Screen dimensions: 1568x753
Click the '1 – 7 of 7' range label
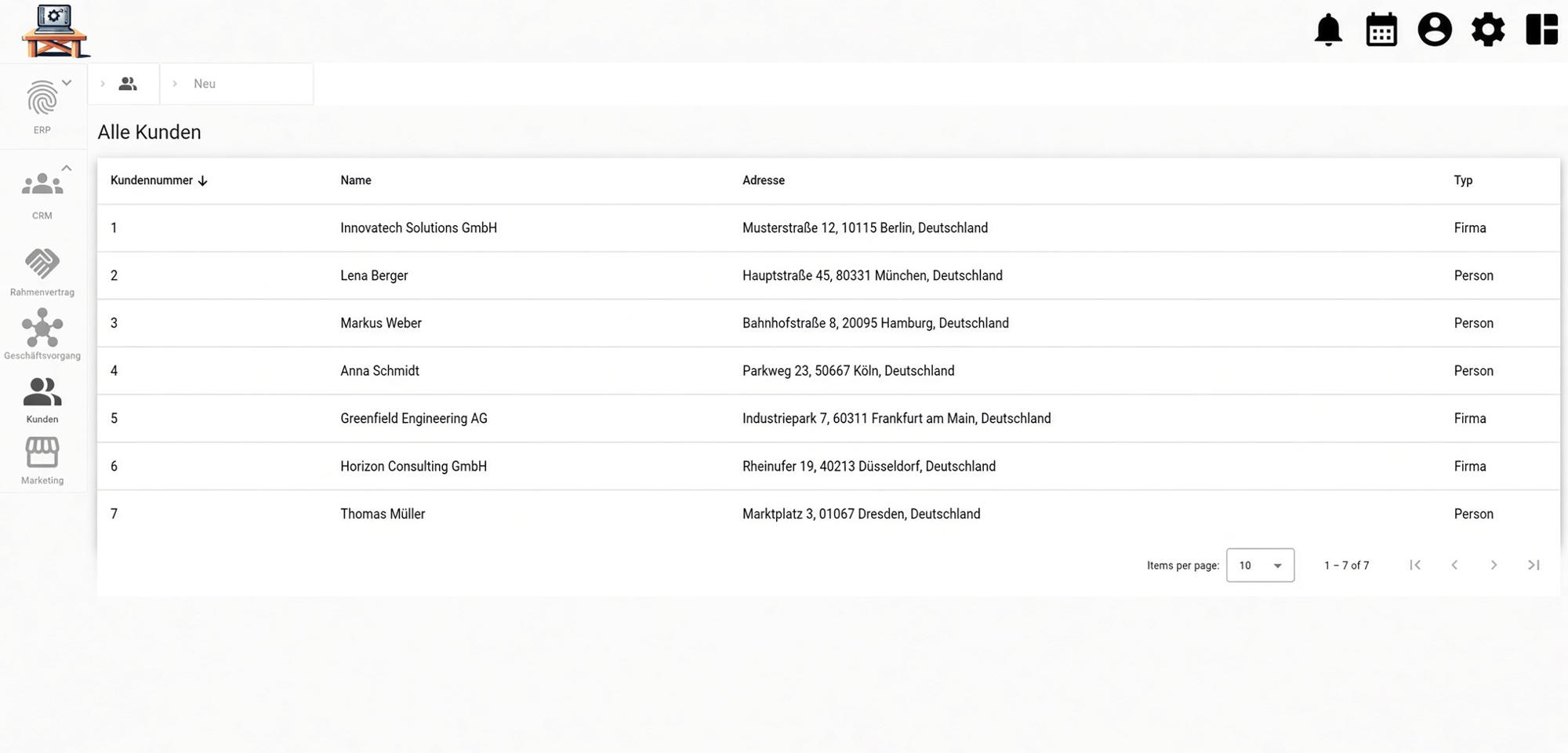pyautogui.click(x=1346, y=566)
